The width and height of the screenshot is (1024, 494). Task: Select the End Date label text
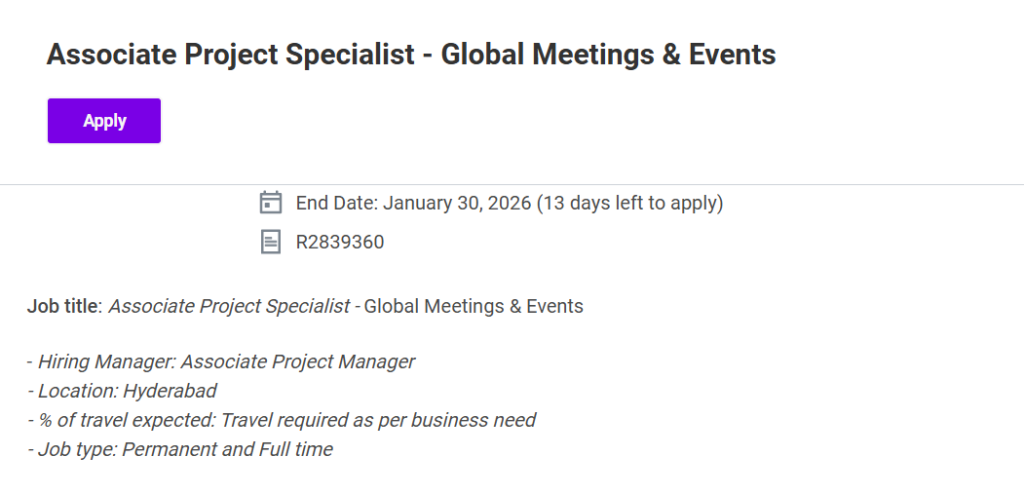click(x=336, y=203)
